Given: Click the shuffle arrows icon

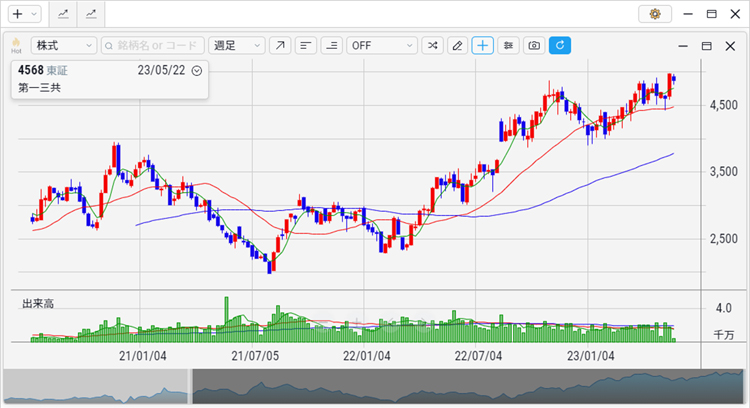Looking at the screenshot, I should point(432,46).
